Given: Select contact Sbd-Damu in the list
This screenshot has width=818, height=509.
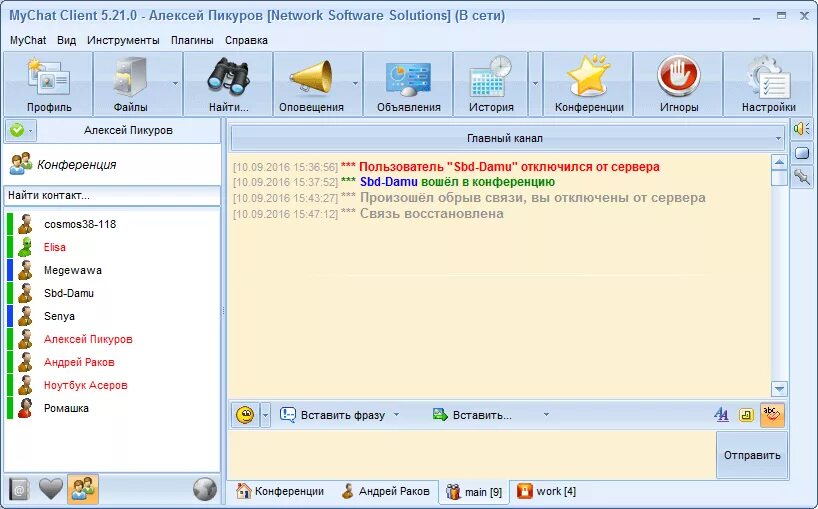Looking at the screenshot, I should click(x=113, y=293).
